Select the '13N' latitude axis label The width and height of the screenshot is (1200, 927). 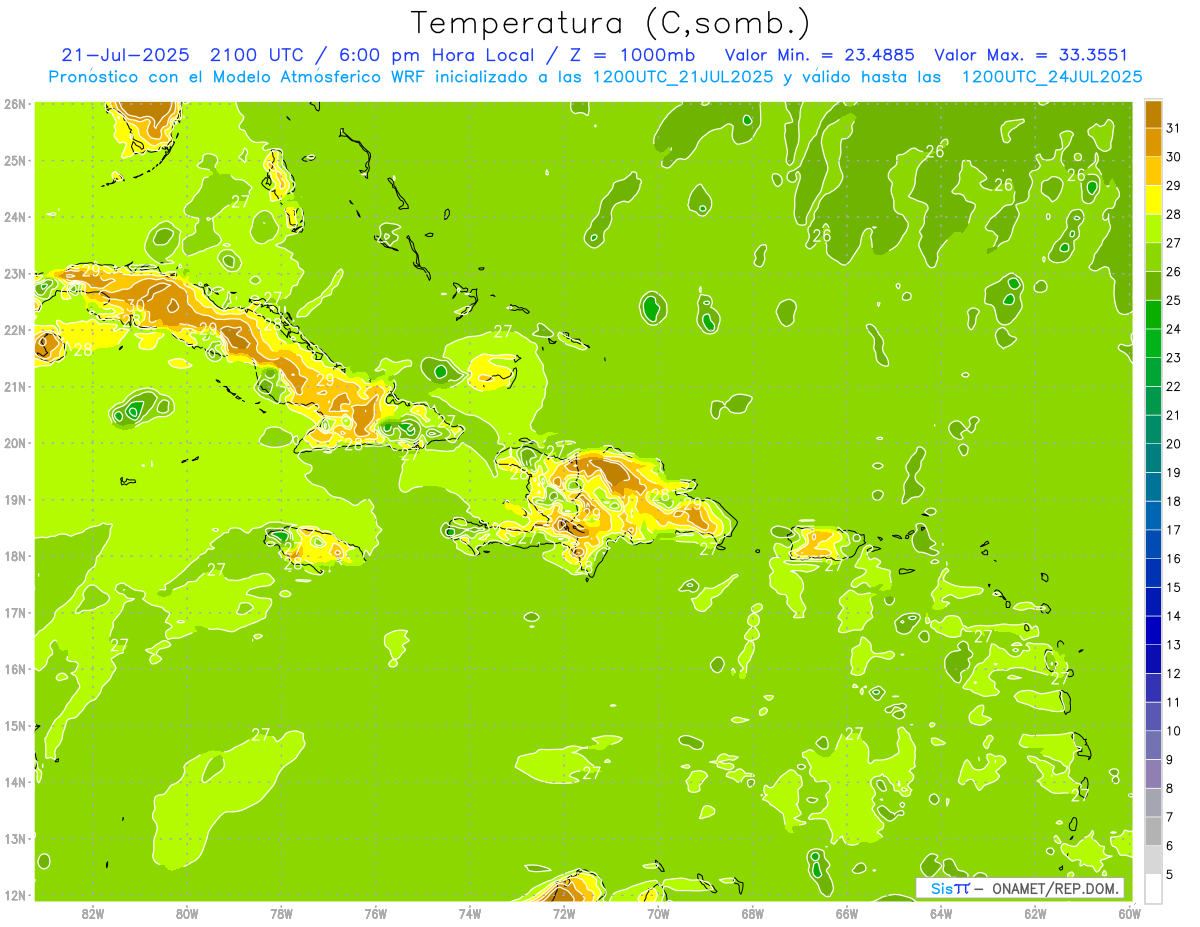pos(15,838)
